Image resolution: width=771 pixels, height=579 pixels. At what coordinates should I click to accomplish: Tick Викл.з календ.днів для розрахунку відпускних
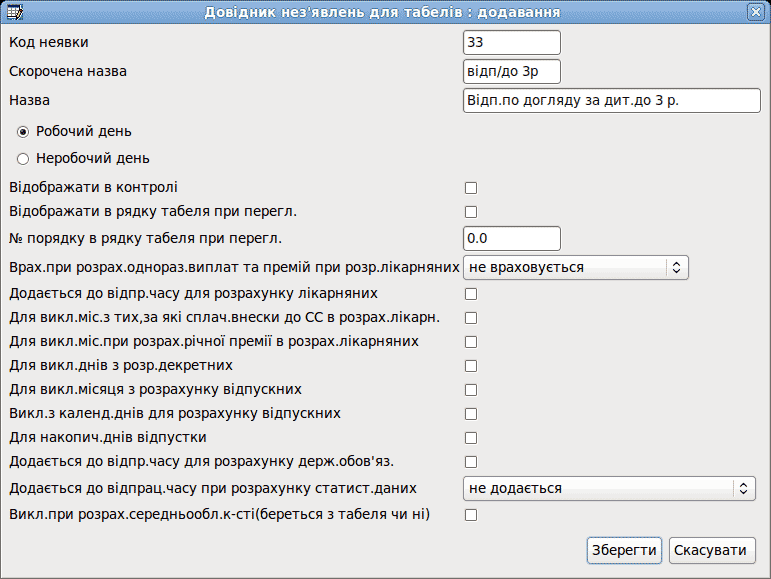[471, 414]
